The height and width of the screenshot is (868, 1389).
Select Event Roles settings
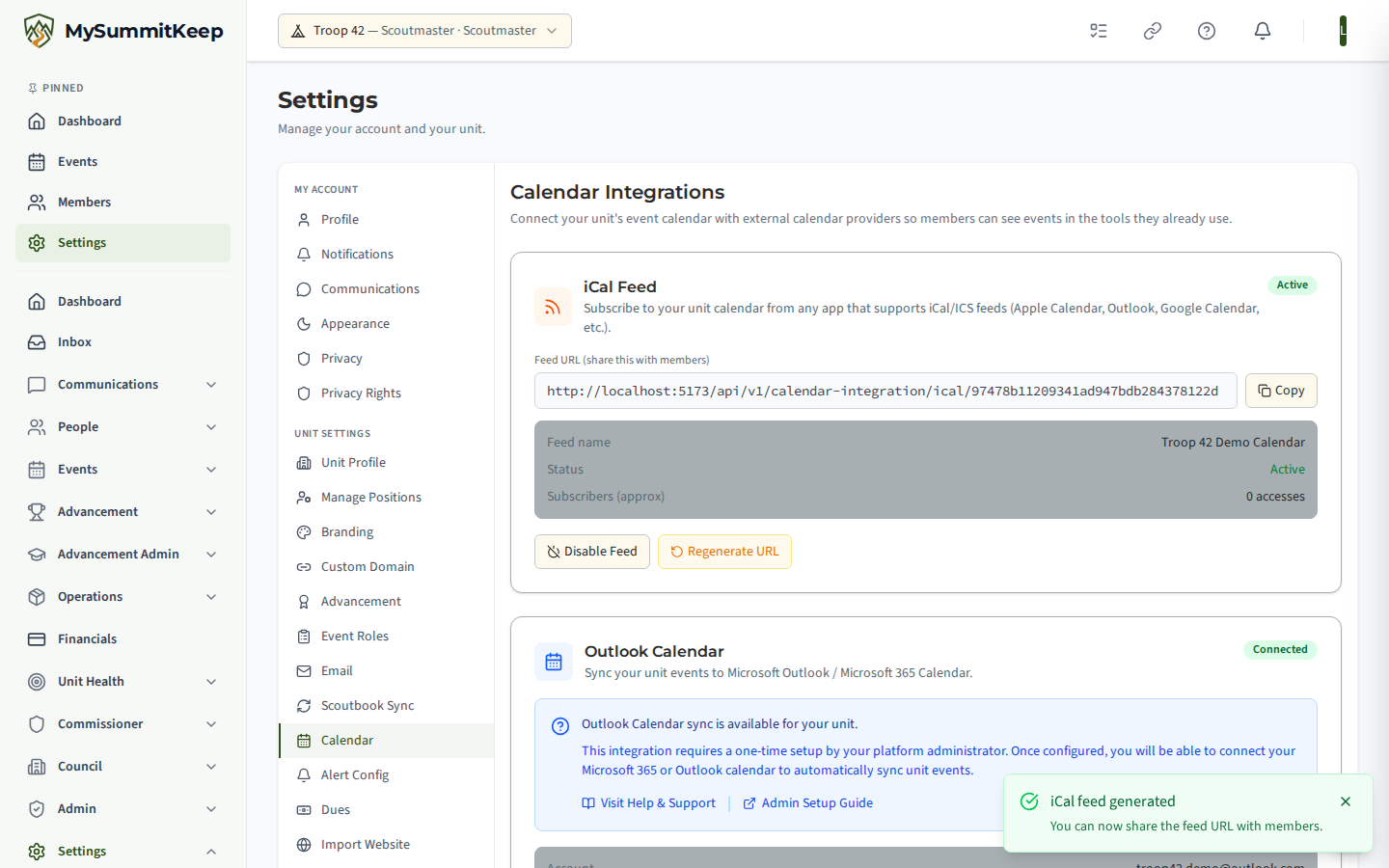(386, 637)
